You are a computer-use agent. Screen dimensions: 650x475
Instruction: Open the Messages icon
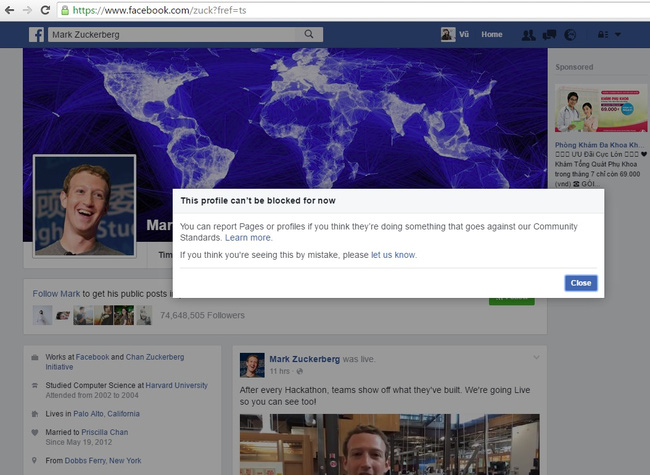549,35
